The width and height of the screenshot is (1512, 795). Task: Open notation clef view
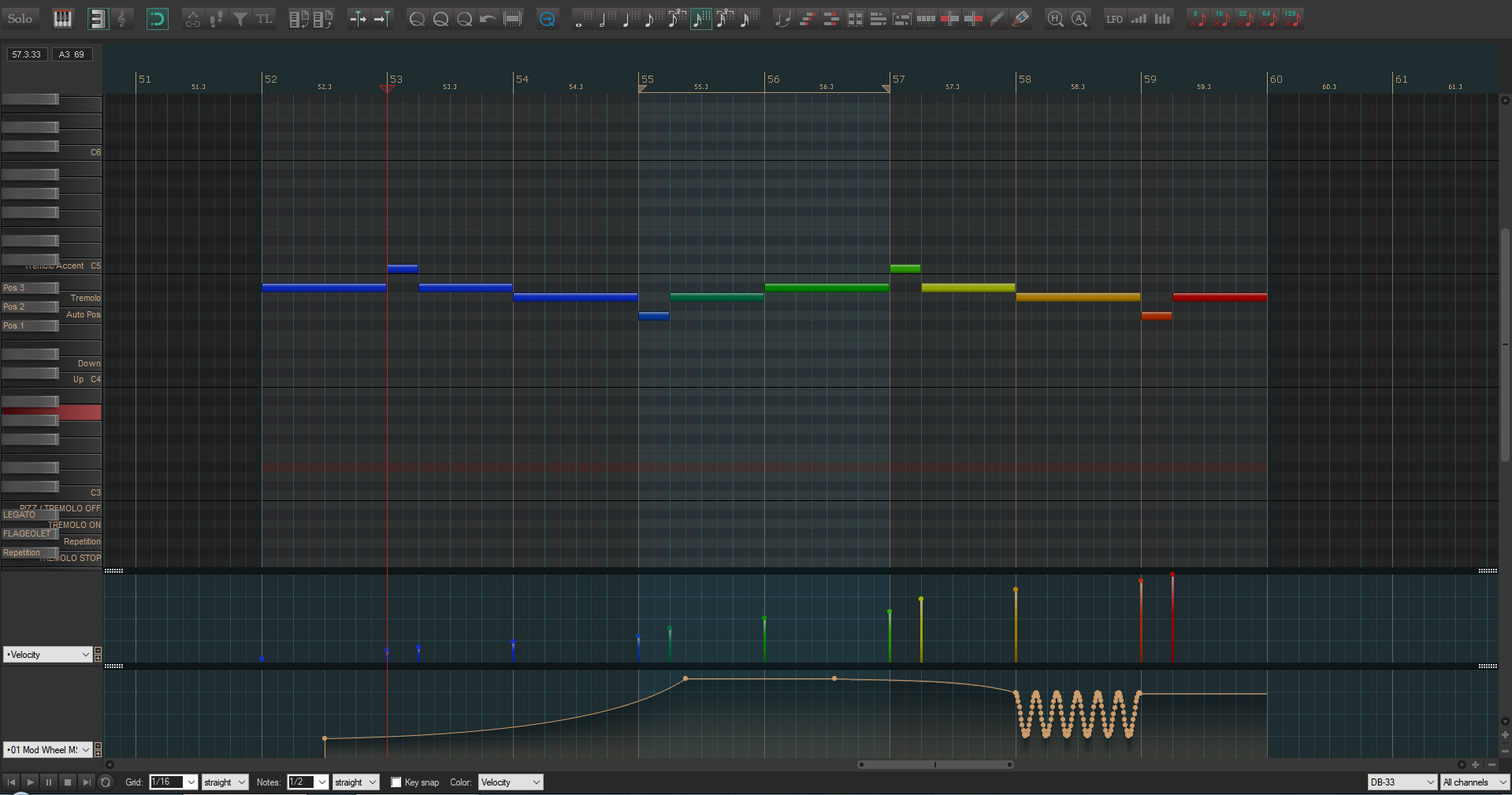pyautogui.click(x=122, y=18)
